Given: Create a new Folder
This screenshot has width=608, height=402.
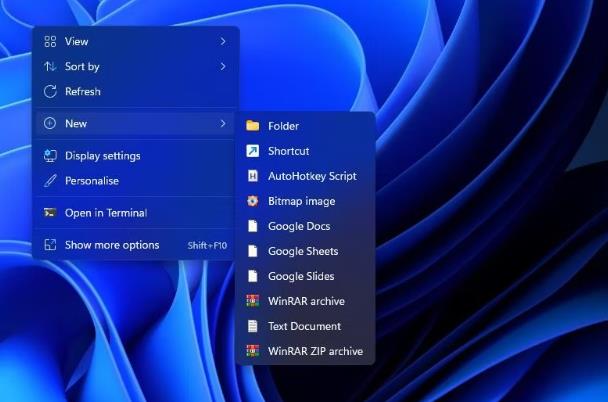Looking at the screenshot, I should pos(305,126).
